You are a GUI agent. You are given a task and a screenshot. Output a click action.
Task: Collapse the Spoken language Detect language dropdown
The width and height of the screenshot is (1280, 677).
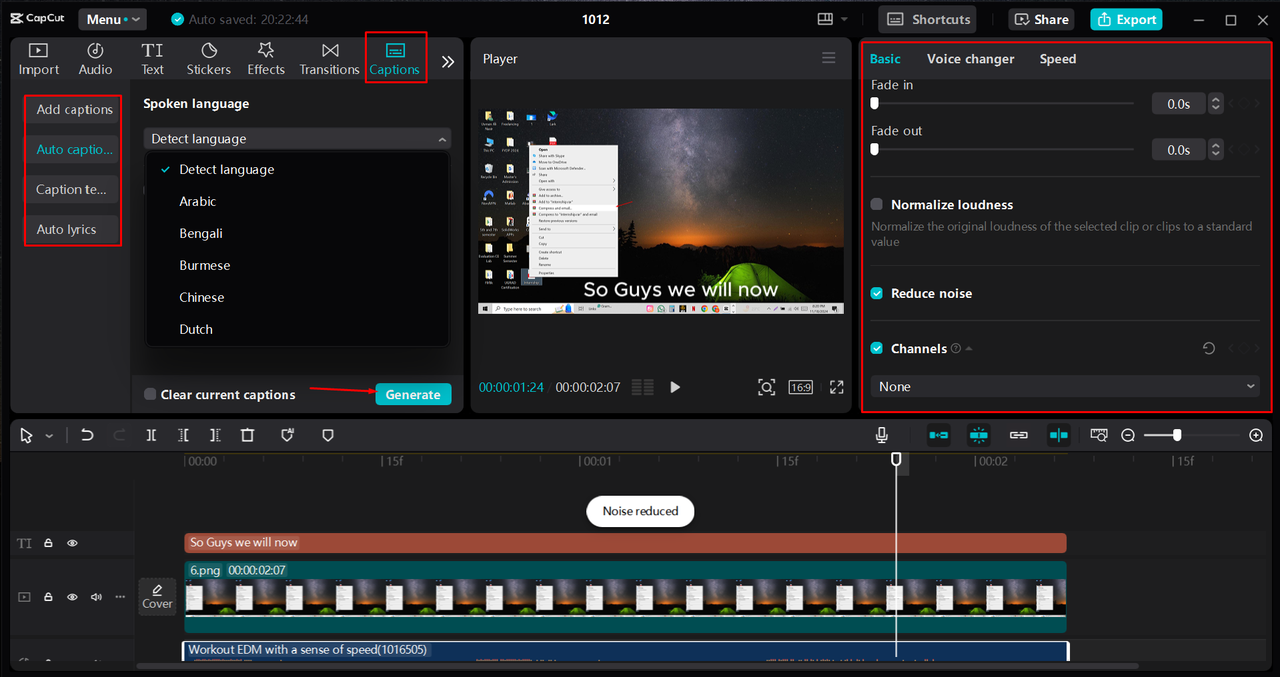[297, 139]
